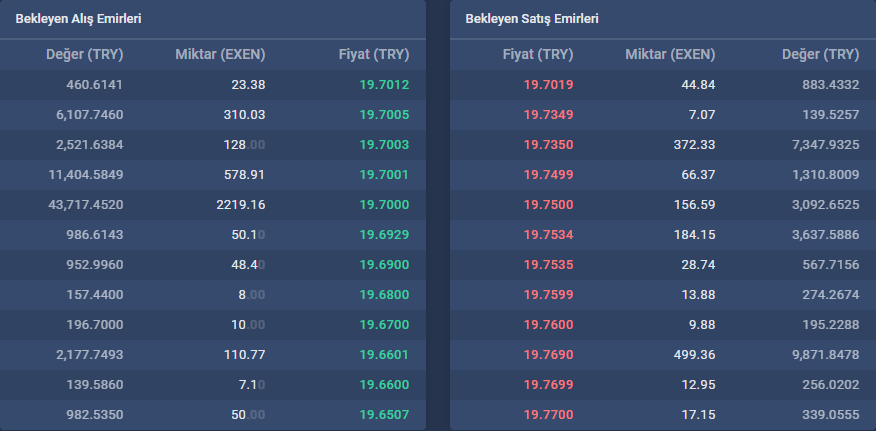Select buy price 19.6929

pyautogui.click(x=384, y=235)
